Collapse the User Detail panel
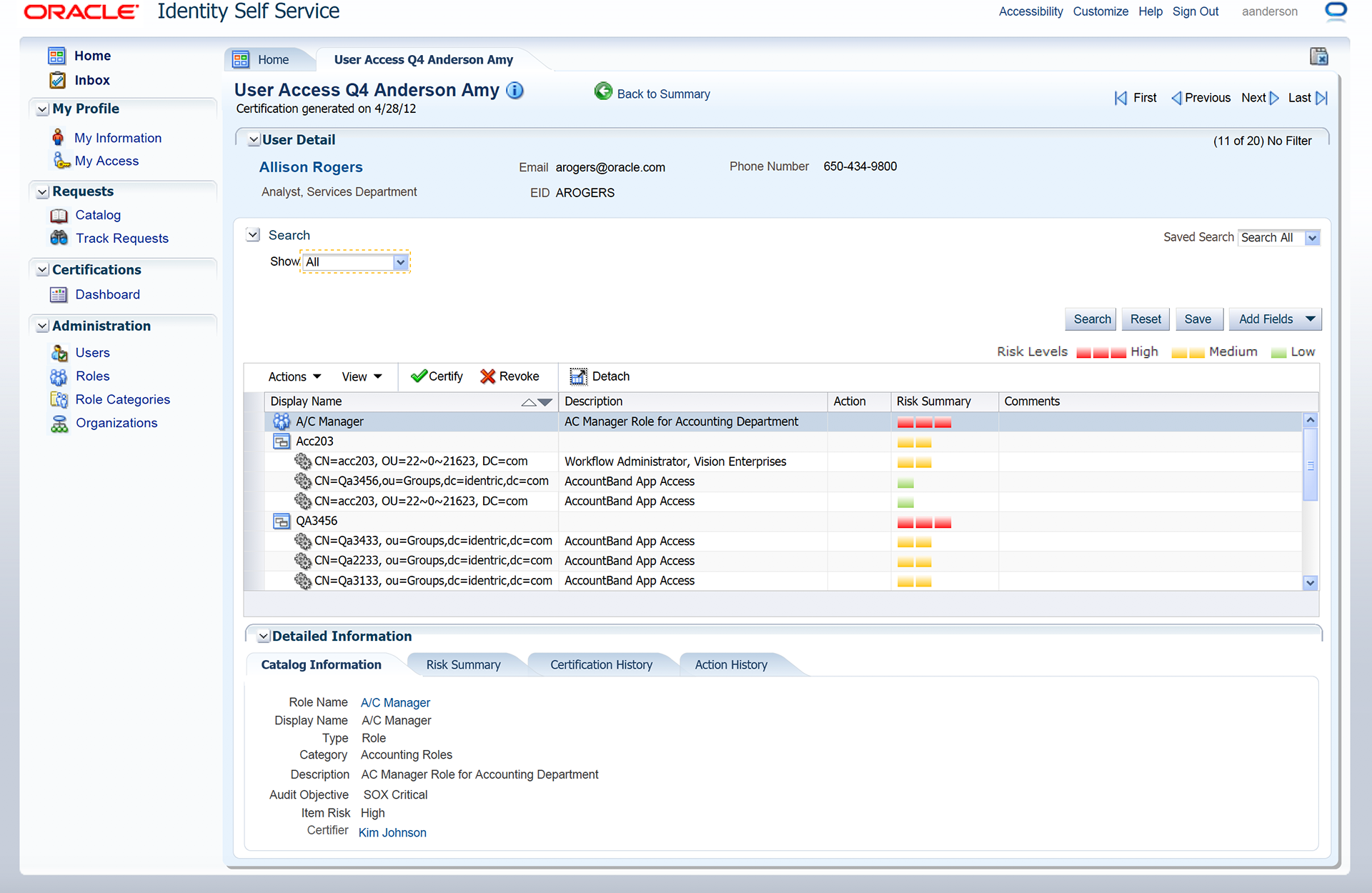The image size is (1372, 893). coord(254,140)
